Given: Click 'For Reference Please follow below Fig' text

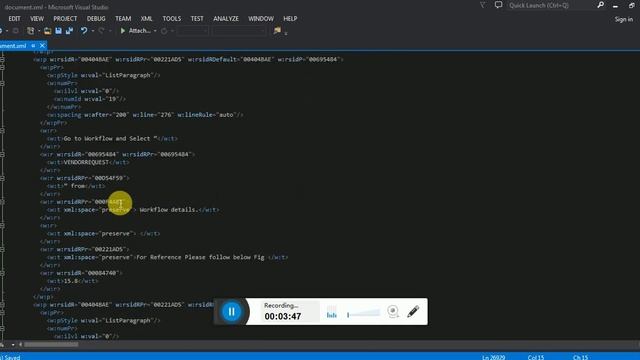Looking at the screenshot, I should coord(200,258).
